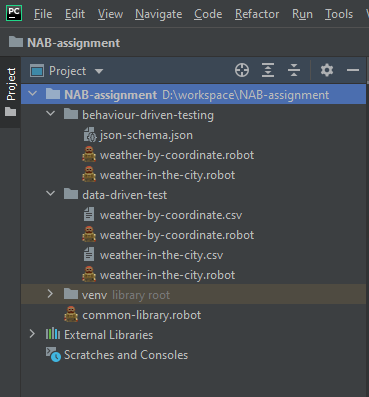Open the Code menu
The height and width of the screenshot is (397, 369).
[x=208, y=14]
